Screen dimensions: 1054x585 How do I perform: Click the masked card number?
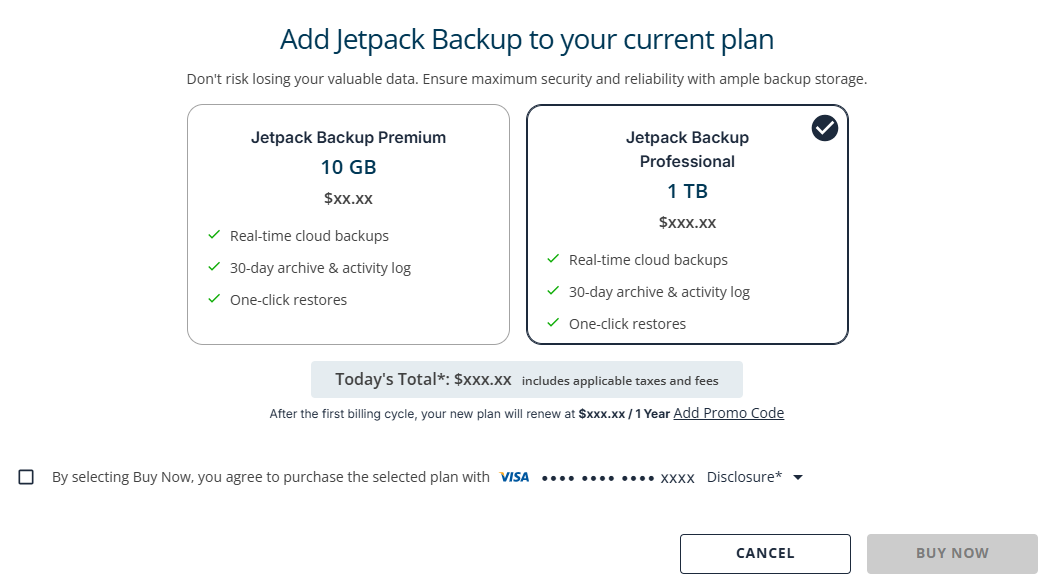617,477
